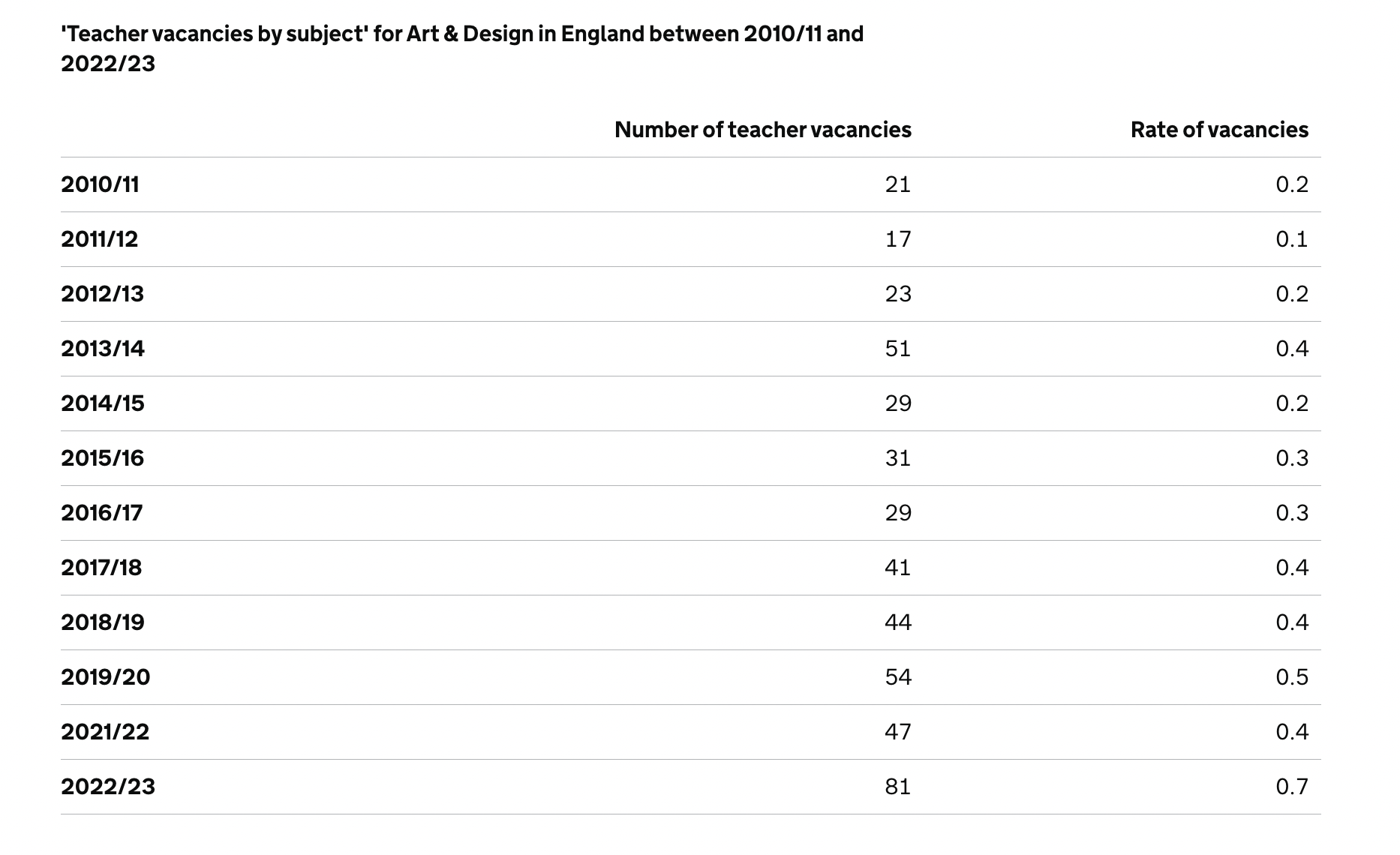Select the vacancies value 51 for 2013/14

[x=898, y=349]
